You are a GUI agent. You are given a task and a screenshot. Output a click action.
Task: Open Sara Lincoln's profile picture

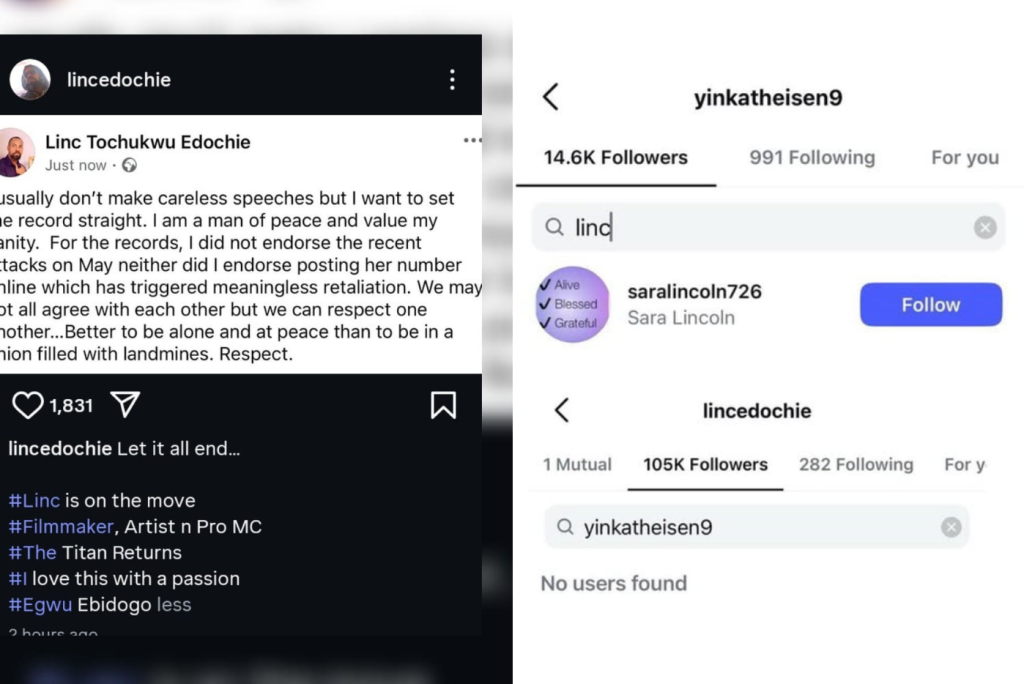pyautogui.click(x=573, y=305)
